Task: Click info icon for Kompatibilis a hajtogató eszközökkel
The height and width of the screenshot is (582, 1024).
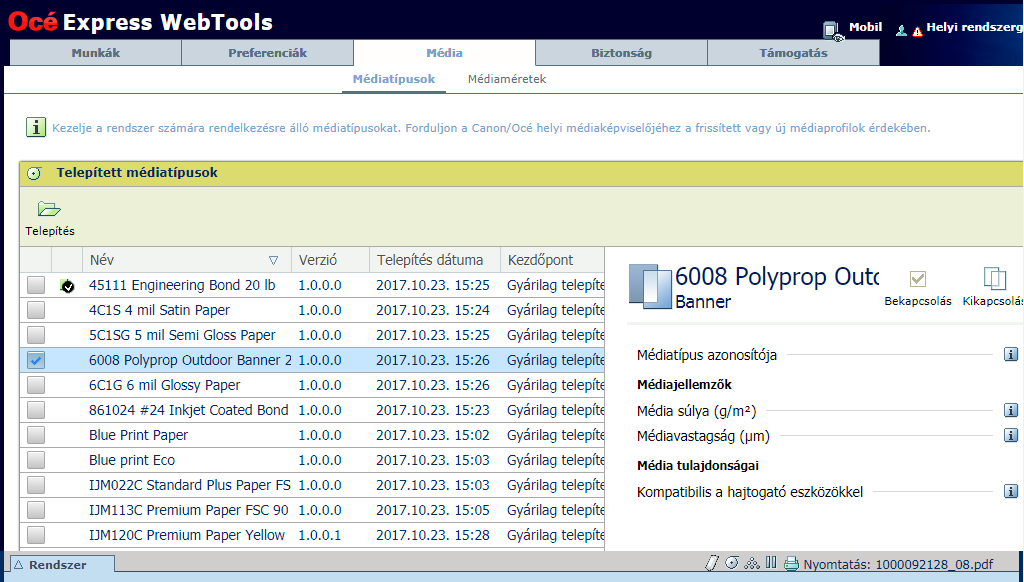Action: coord(1010,491)
